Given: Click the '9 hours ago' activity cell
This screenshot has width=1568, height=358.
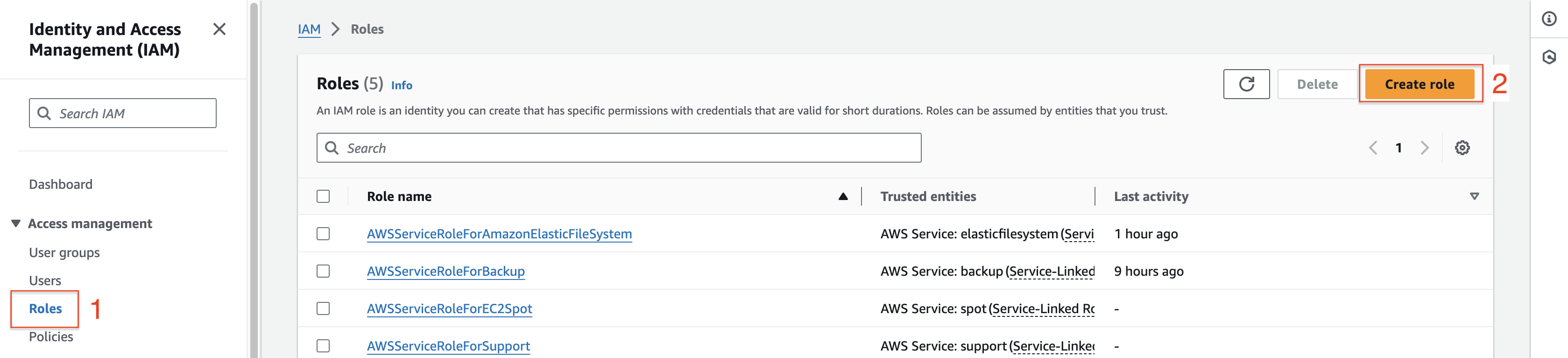Looking at the screenshot, I should pos(1149,271).
